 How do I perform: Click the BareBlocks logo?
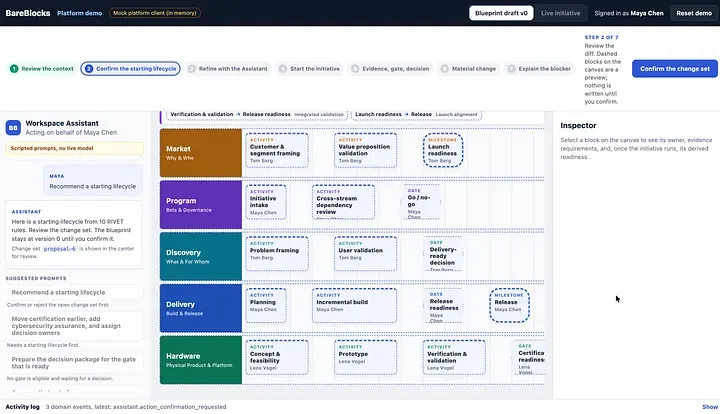tap(28, 13)
